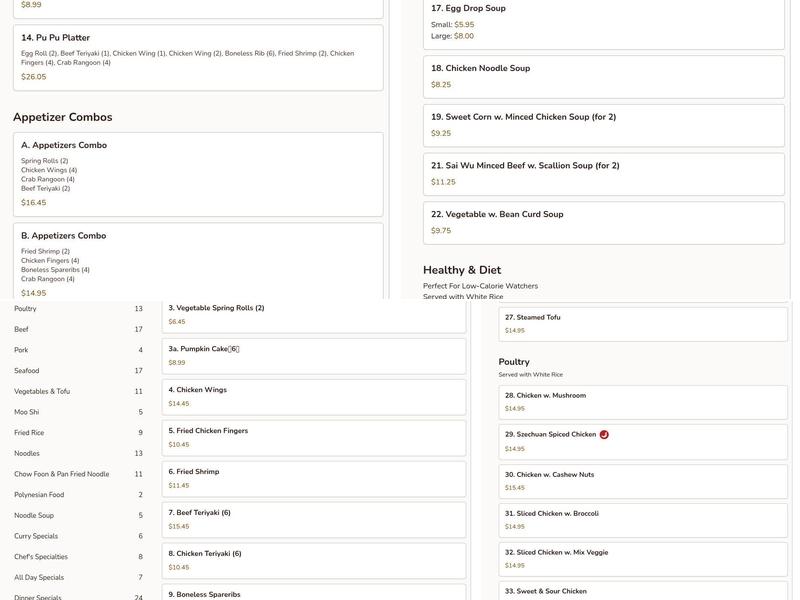Click the spicy pepper icon beside Szechuan Spiced Chicken
This screenshot has width=800, height=600.
coord(604,435)
